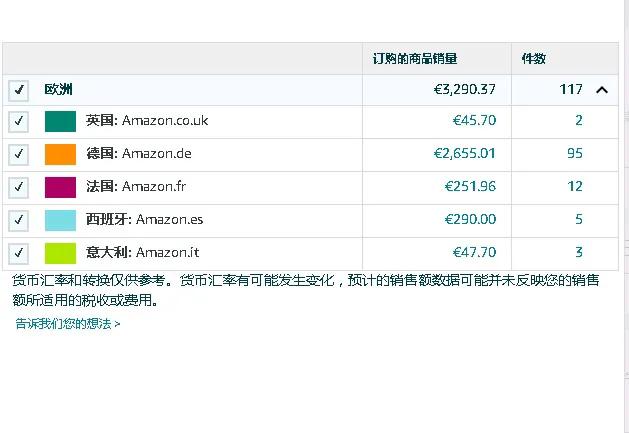Viewport: 629px width, 433px height.
Task: Toggle the 西班牙 Amazon.es checkbox
Action: pos(18,220)
